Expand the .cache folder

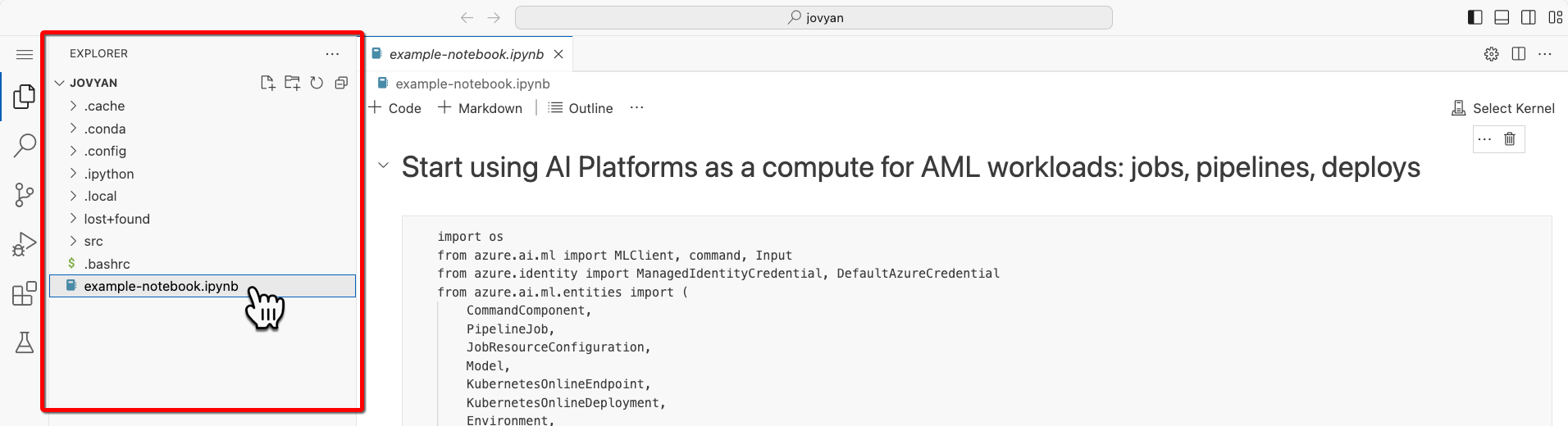tap(104, 106)
